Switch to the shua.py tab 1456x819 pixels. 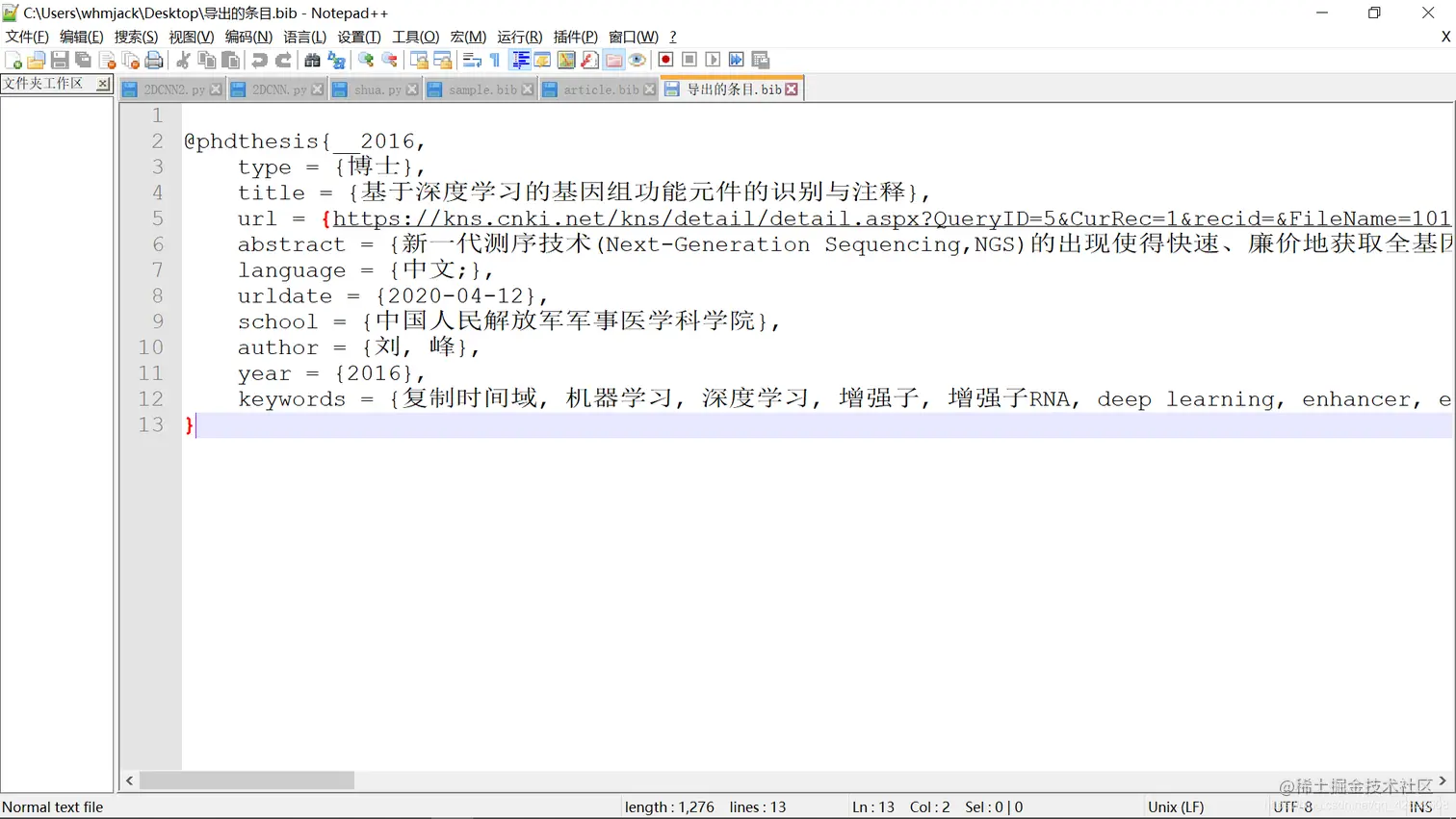click(x=377, y=90)
